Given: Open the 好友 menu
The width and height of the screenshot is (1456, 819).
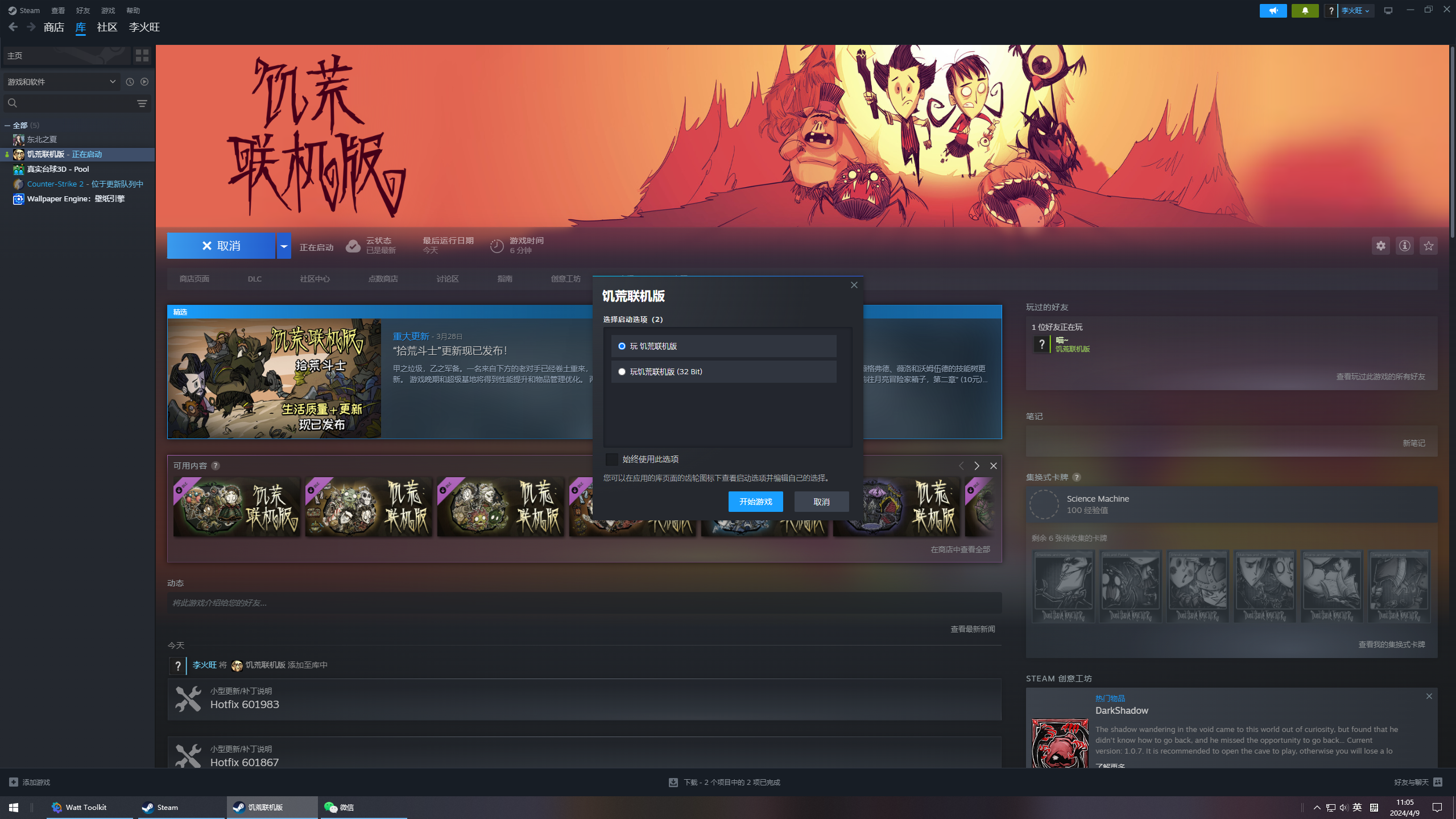Looking at the screenshot, I should [83, 11].
